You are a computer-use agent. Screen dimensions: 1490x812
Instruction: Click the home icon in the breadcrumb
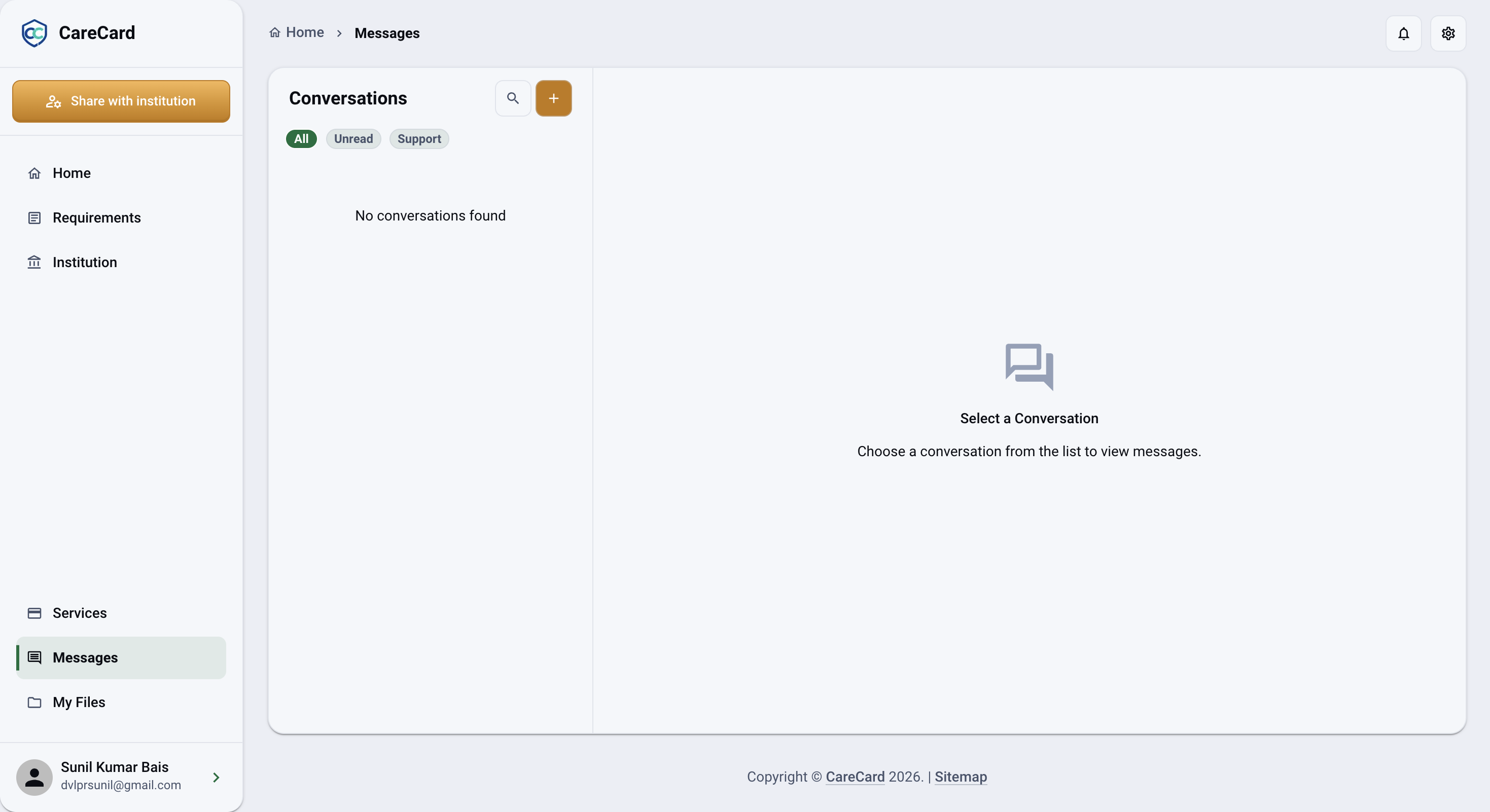[x=275, y=32]
